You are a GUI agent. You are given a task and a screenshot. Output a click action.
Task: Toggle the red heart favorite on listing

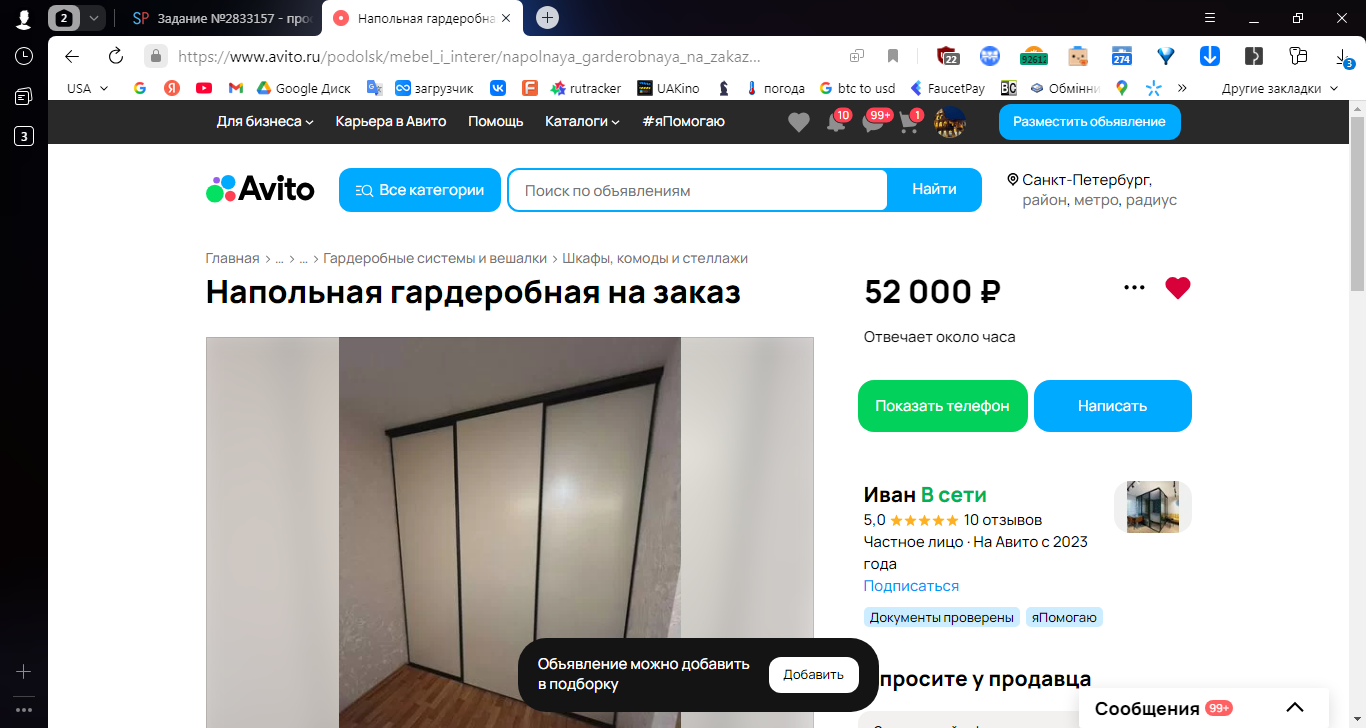pyautogui.click(x=1178, y=288)
